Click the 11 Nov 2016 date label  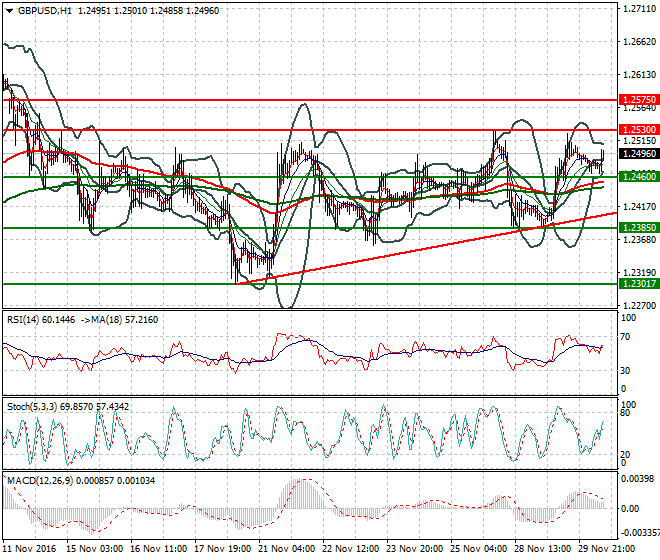click(29, 549)
